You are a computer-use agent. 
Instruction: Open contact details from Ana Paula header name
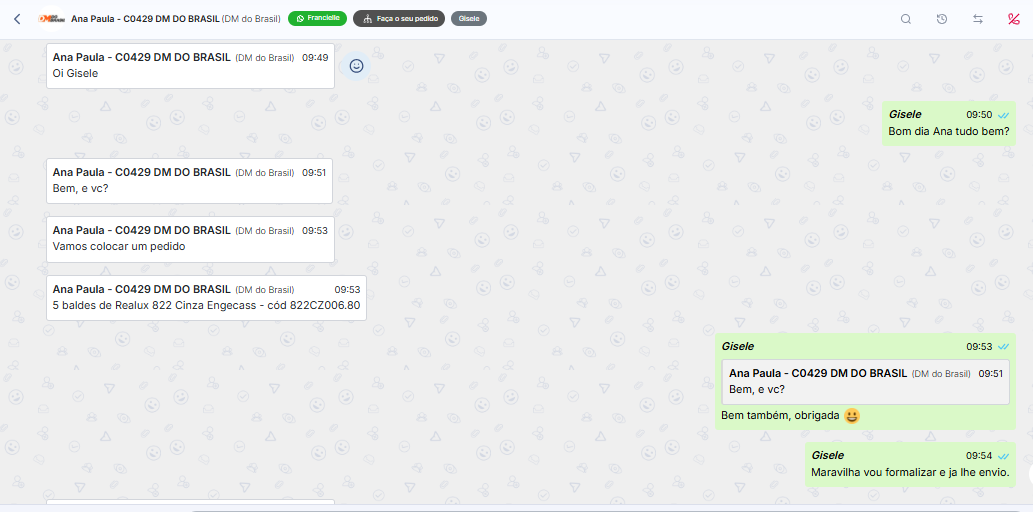click(x=145, y=19)
